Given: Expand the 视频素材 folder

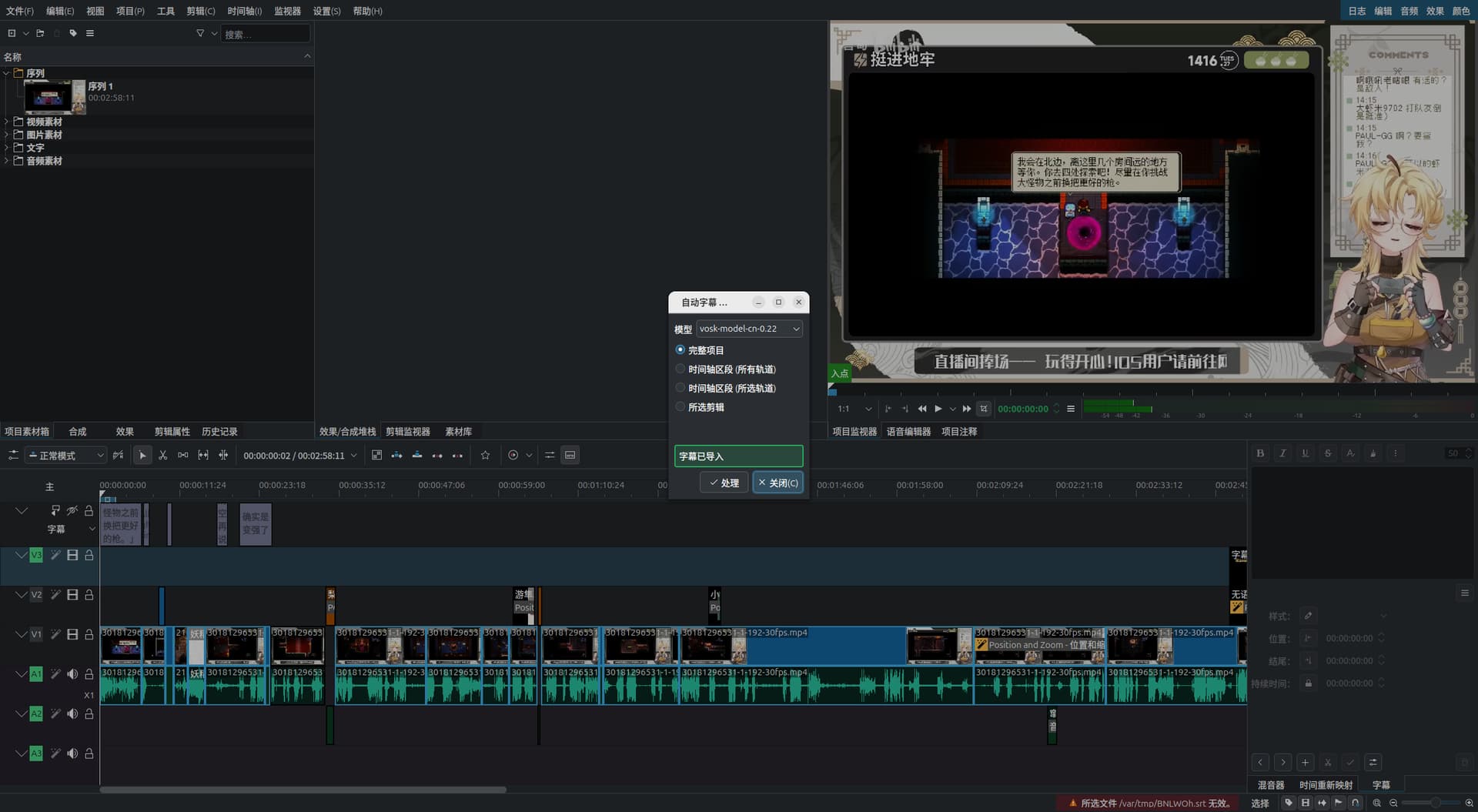Looking at the screenshot, I should click(7, 122).
